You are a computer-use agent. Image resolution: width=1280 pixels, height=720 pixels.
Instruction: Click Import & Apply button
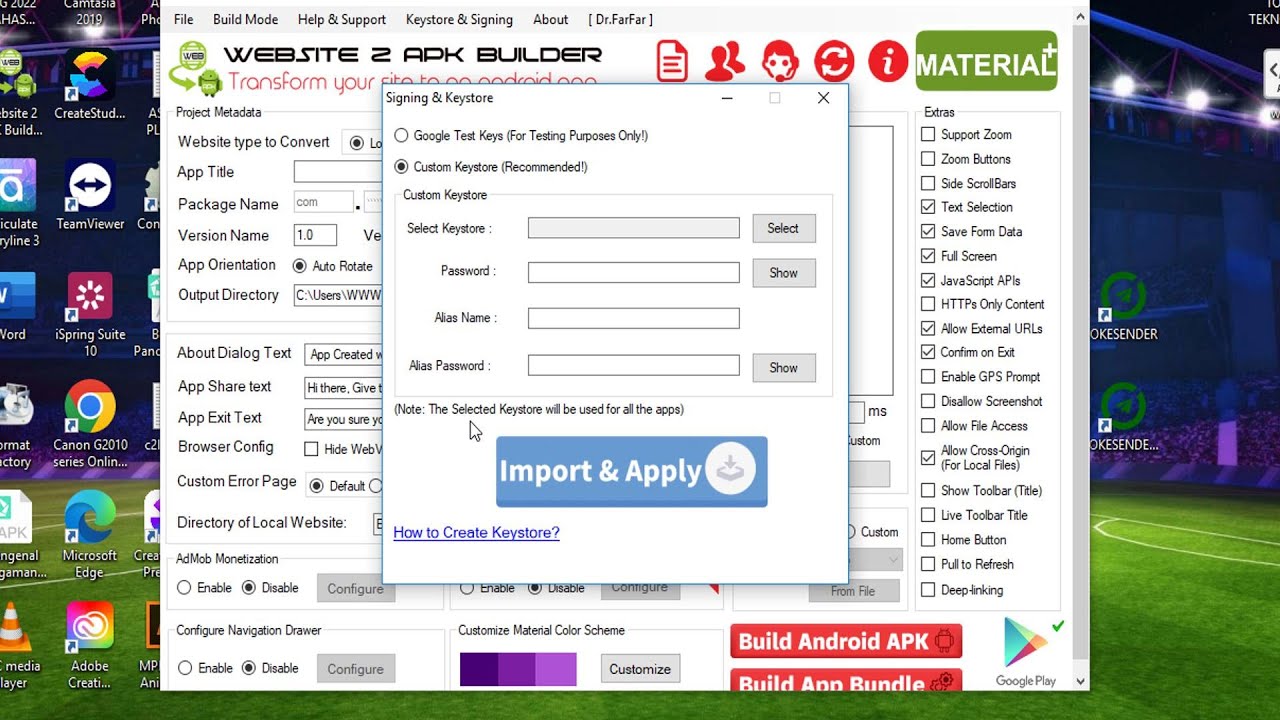click(632, 471)
